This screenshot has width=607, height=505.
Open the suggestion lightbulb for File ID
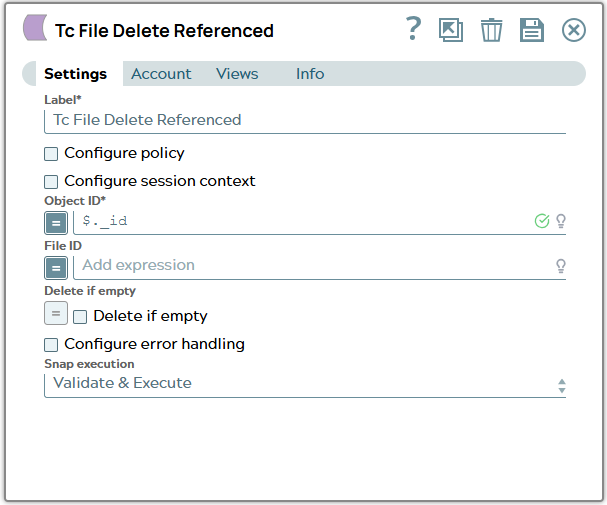point(561,266)
